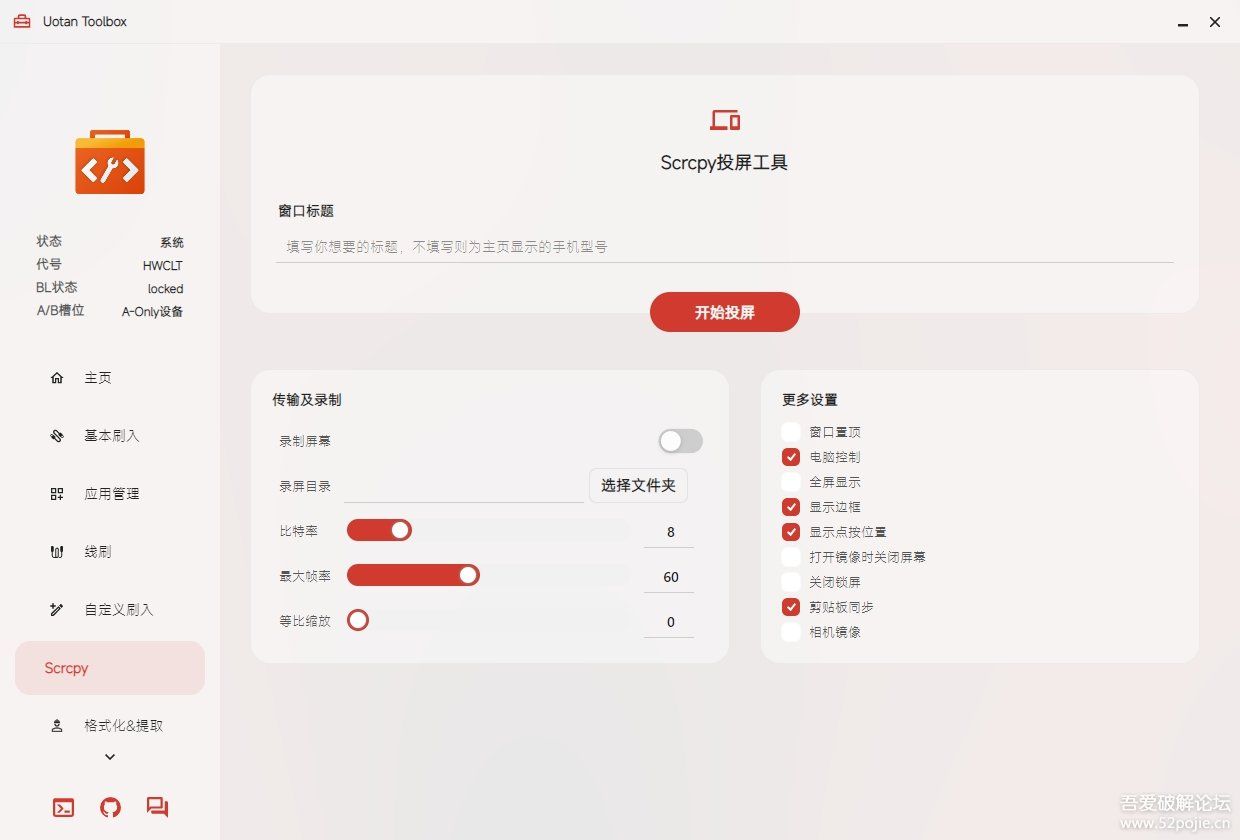Focus the 窗口标题 text field
Viewport: 1240px width, 840px height.
point(724,246)
